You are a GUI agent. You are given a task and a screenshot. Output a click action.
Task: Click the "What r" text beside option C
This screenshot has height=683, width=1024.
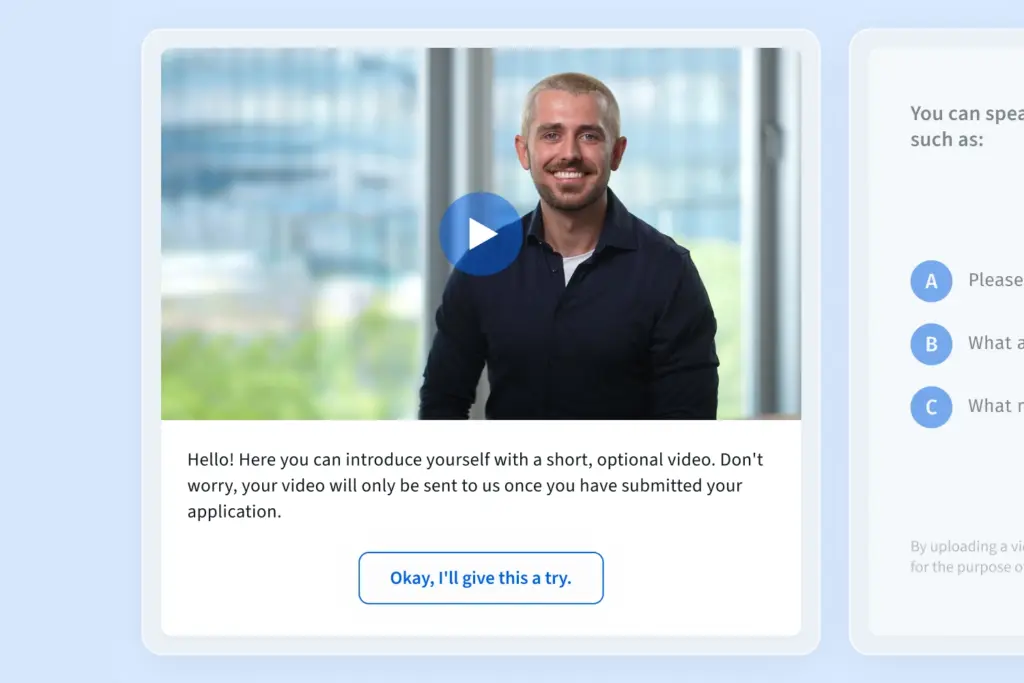point(995,405)
